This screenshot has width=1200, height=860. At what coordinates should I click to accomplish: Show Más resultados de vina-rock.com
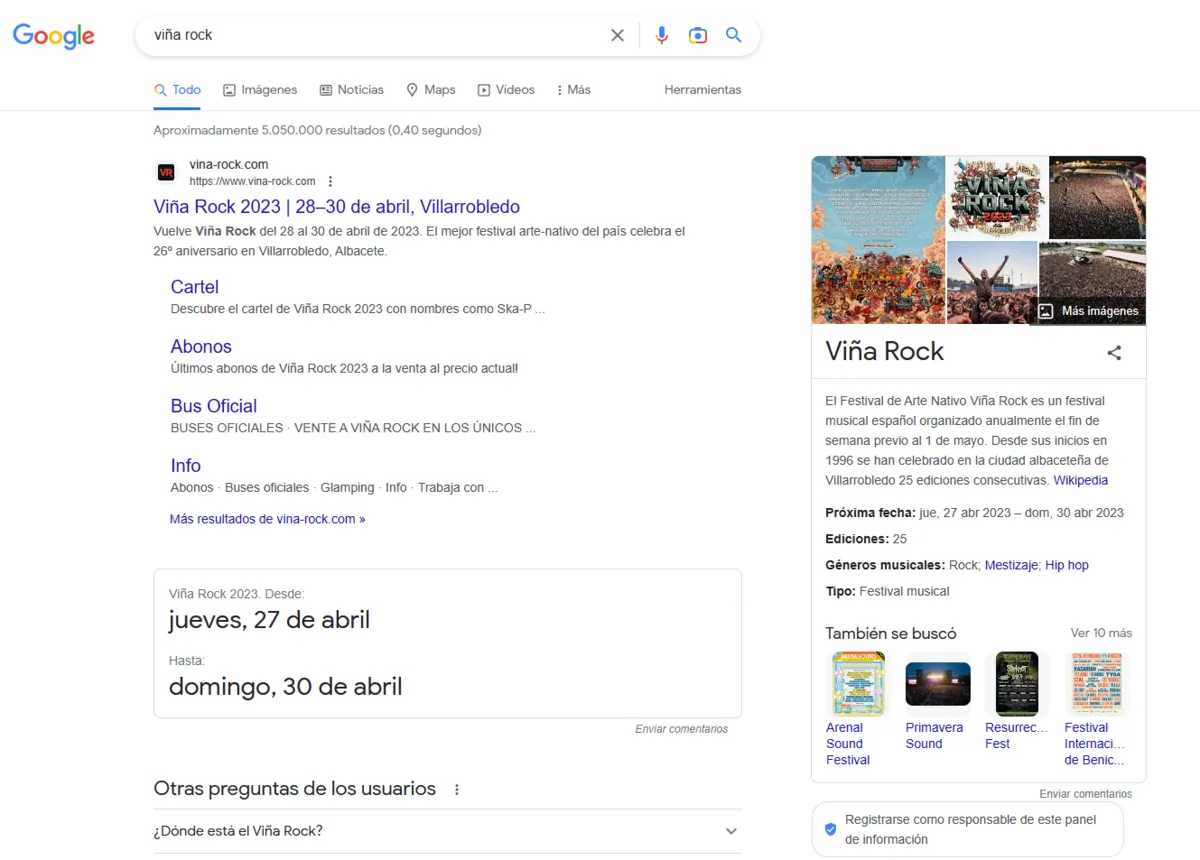click(x=267, y=519)
